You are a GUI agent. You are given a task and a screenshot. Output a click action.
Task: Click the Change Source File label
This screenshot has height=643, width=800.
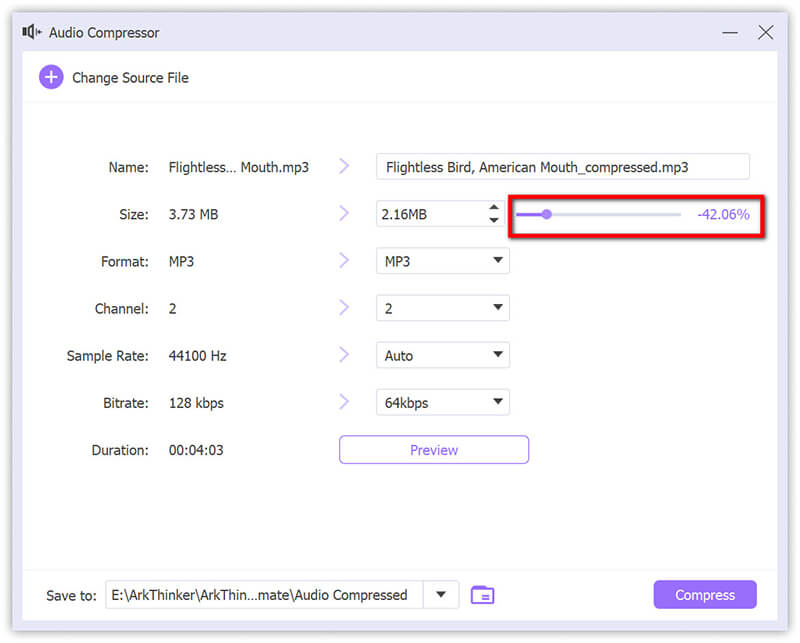pos(130,78)
